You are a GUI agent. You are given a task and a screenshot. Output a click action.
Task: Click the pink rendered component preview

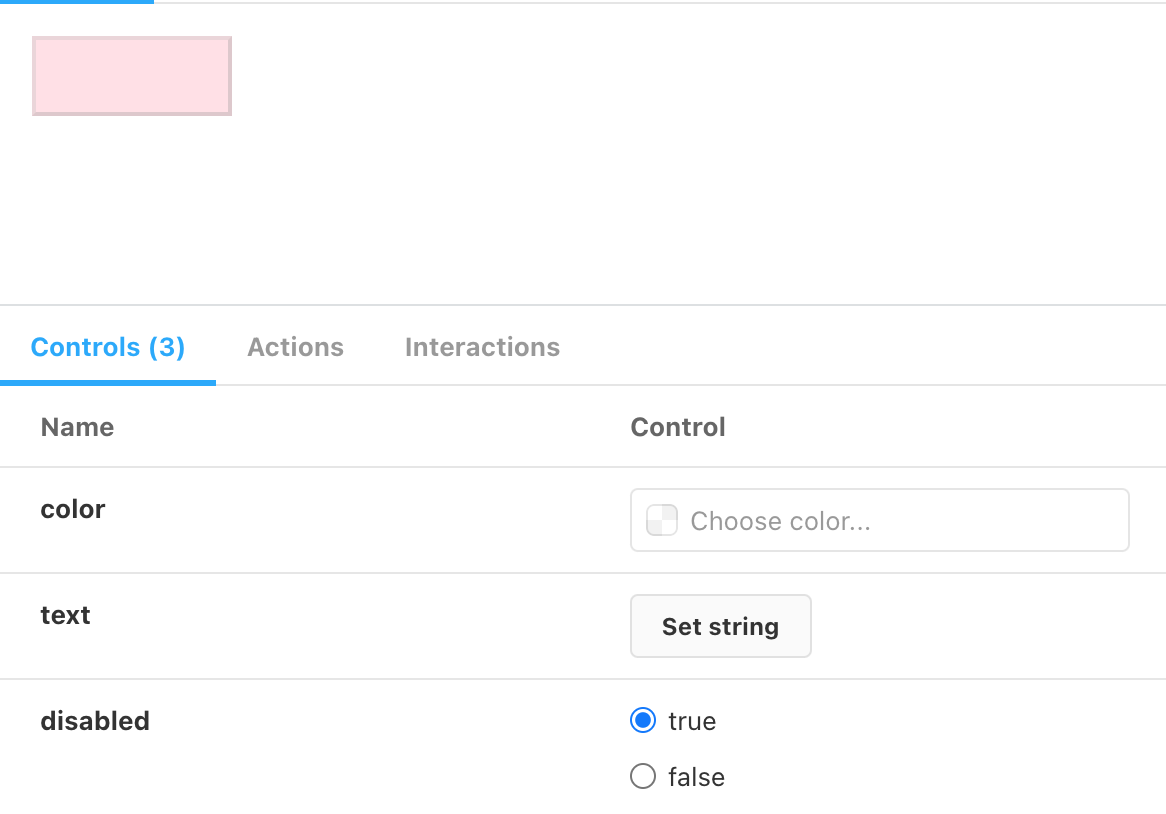pos(131,76)
